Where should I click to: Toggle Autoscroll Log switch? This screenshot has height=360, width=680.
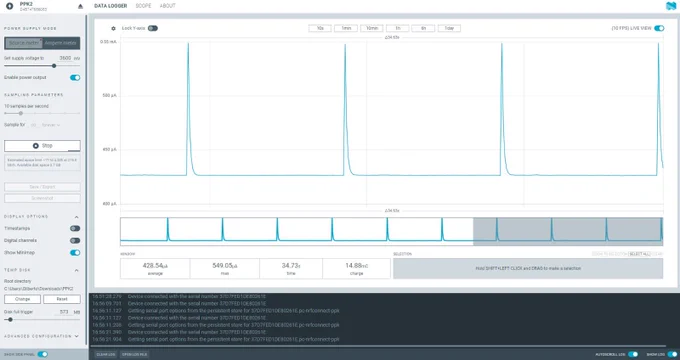pyautogui.click(x=633, y=354)
